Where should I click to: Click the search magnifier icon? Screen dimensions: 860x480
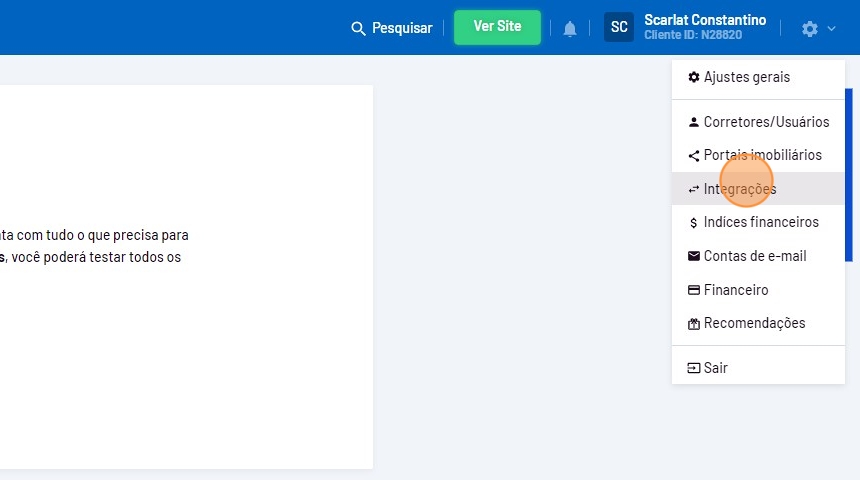click(359, 29)
